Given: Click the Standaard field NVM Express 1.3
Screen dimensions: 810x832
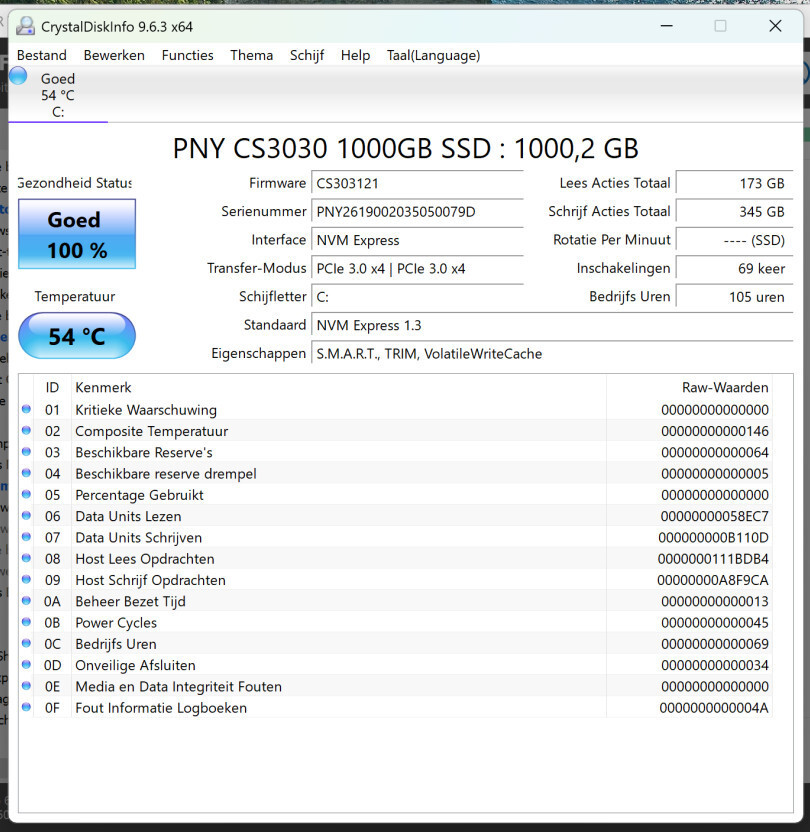Looking at the screenshot, I should [x=552, y=325].
